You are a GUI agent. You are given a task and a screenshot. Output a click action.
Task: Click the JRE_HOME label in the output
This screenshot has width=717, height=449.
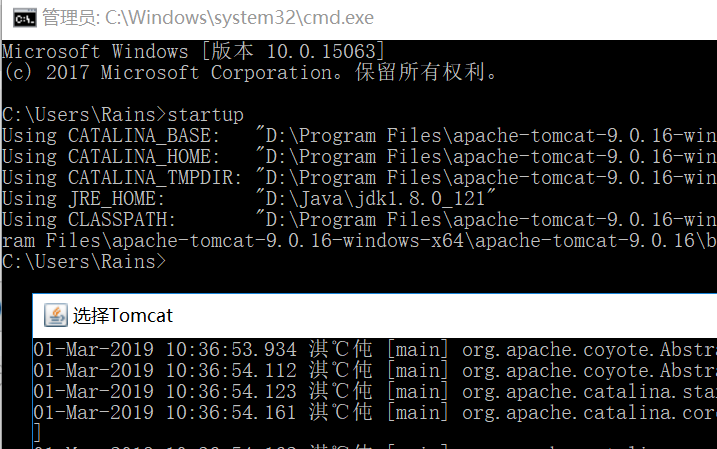(116, 199)
